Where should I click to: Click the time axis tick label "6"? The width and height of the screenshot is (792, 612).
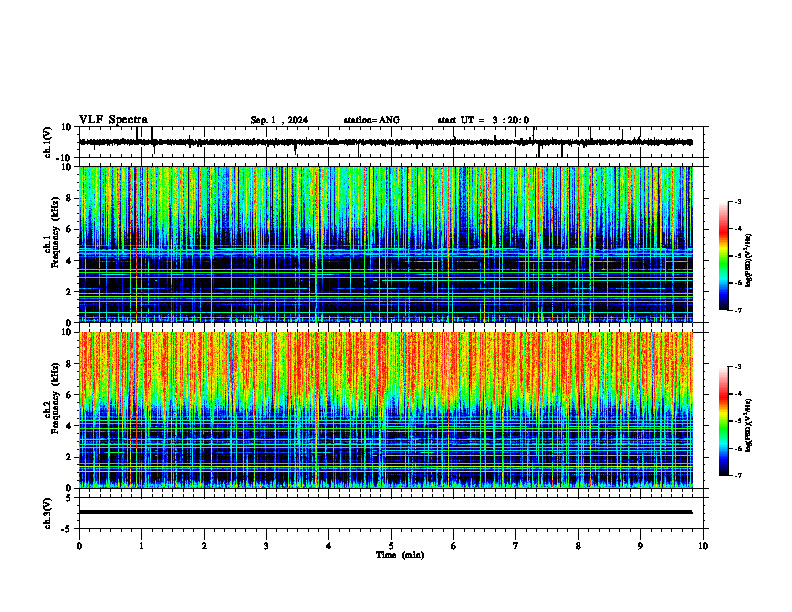454,546
